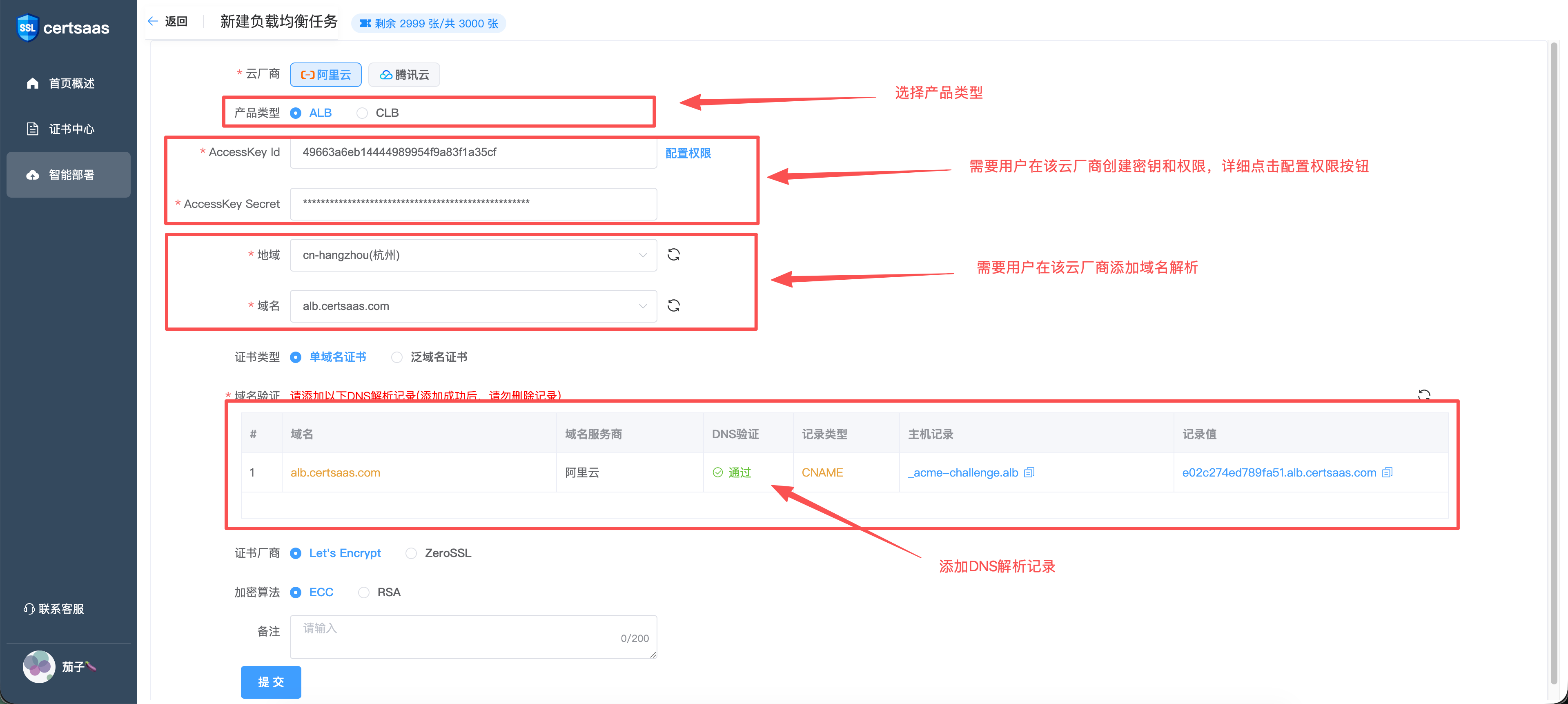Click the headset icon beside 联系客服
The width and height of the screenshot is (1568, 704).
tap(29, 609)
